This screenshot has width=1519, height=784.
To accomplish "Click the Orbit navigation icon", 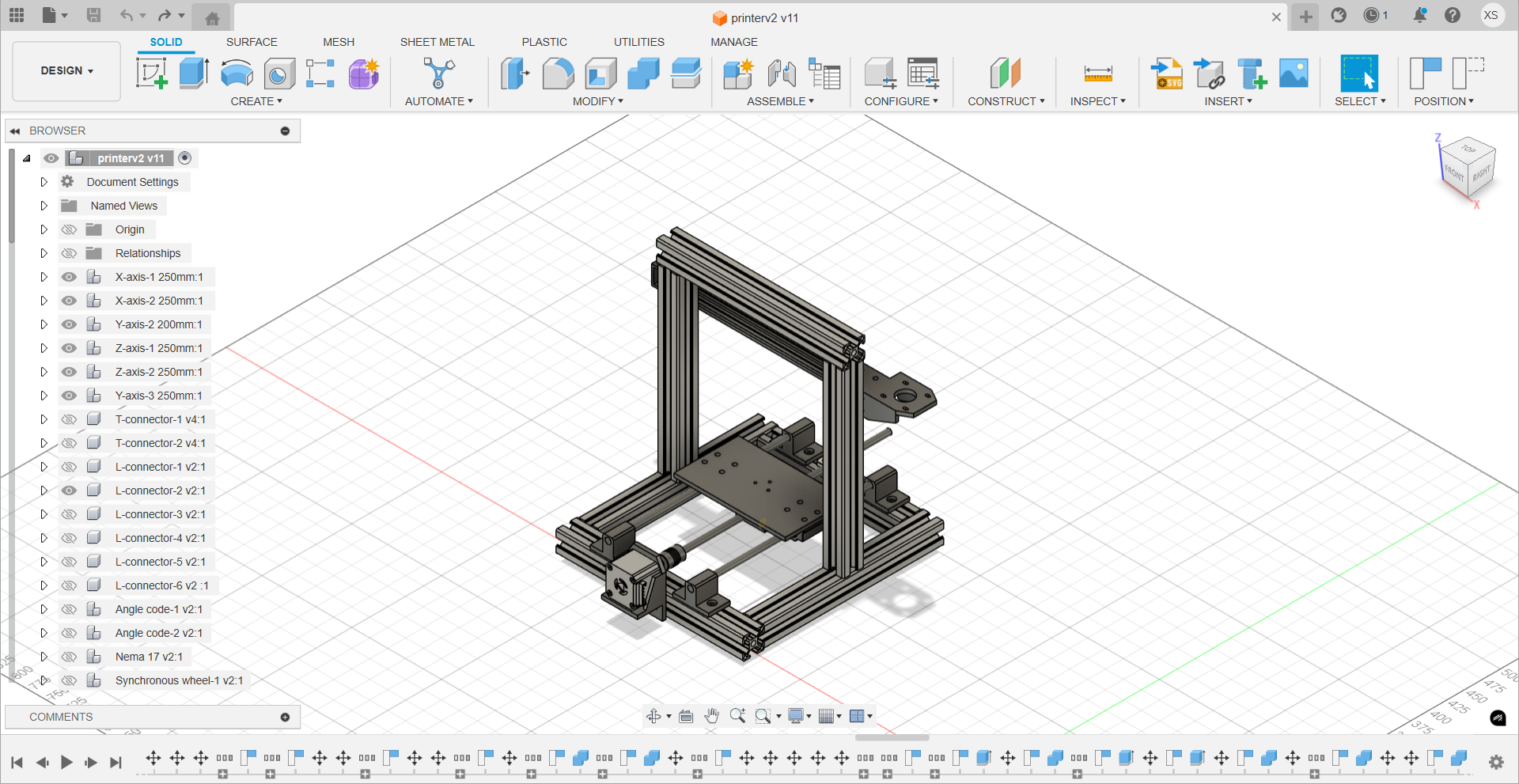I will 654,716.
